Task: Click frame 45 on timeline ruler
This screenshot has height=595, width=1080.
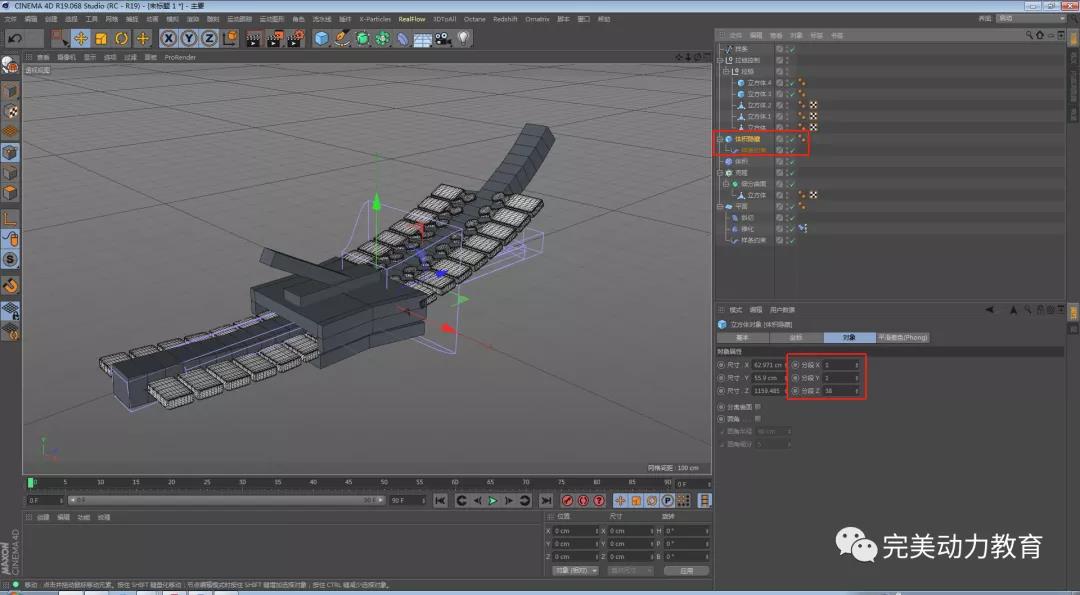Action: click(349, 483)
